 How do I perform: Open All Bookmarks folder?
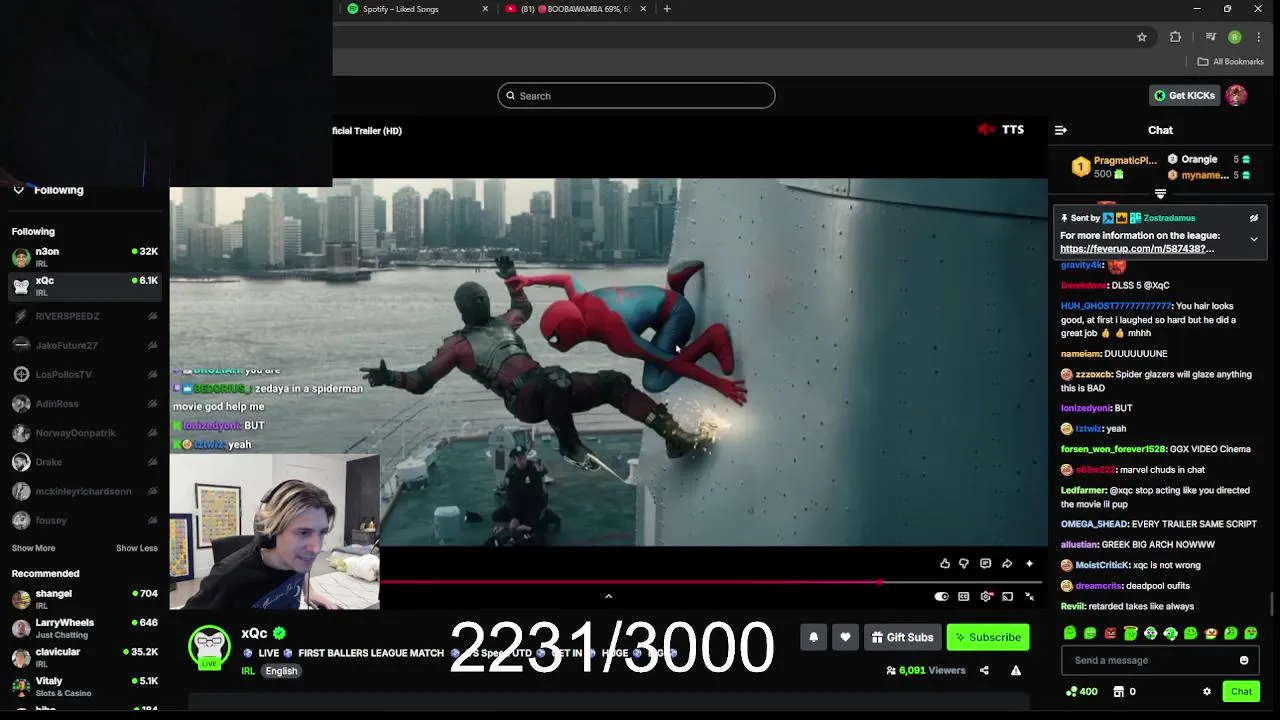pos(1231,62)
